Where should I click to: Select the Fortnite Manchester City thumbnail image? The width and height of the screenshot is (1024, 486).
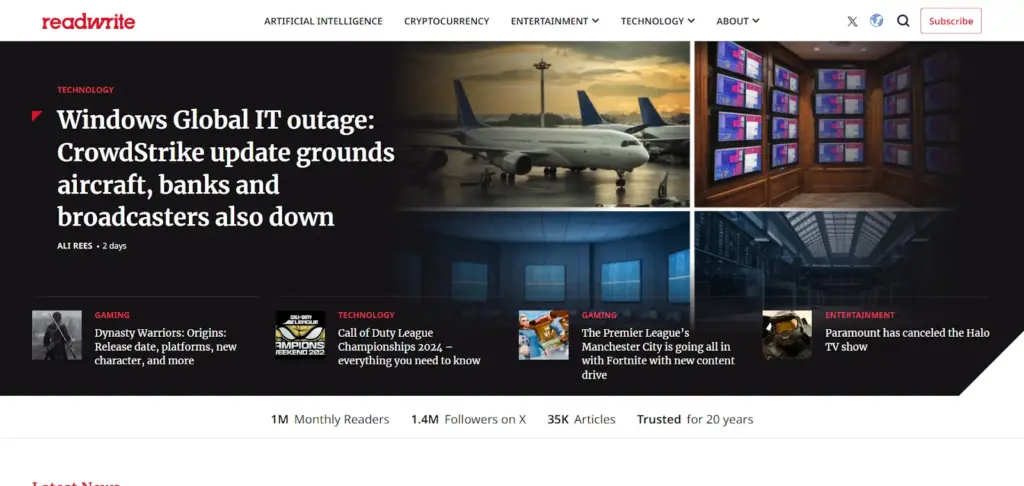click(x=543, y=335)
